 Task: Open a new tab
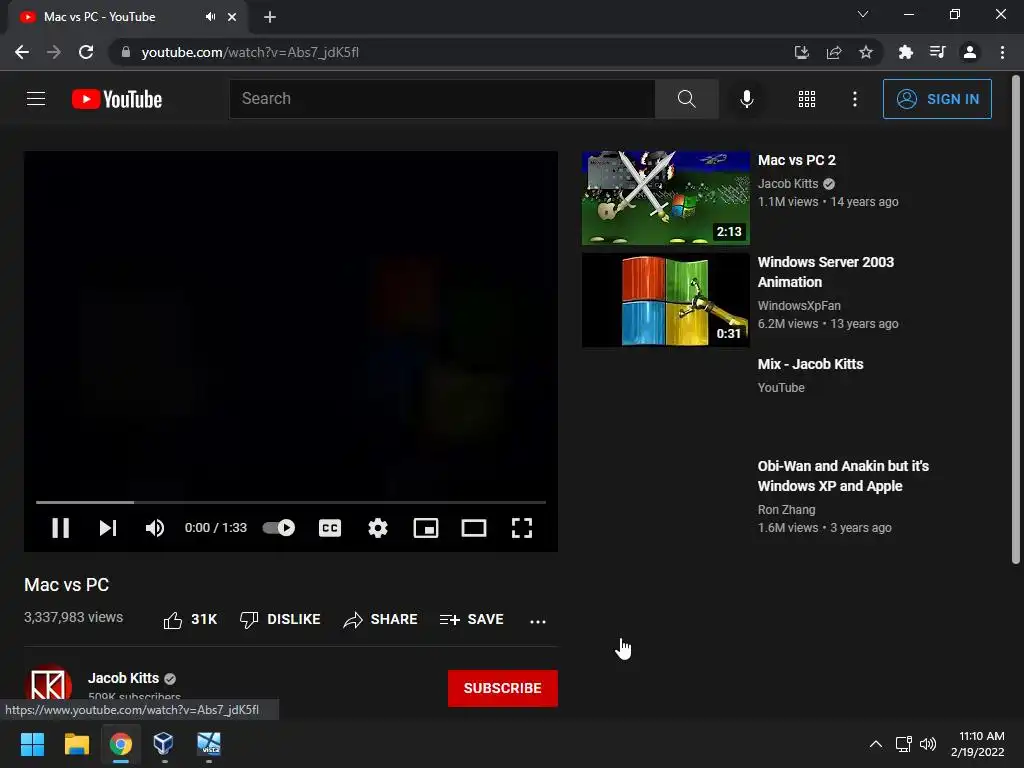point(270,17)
